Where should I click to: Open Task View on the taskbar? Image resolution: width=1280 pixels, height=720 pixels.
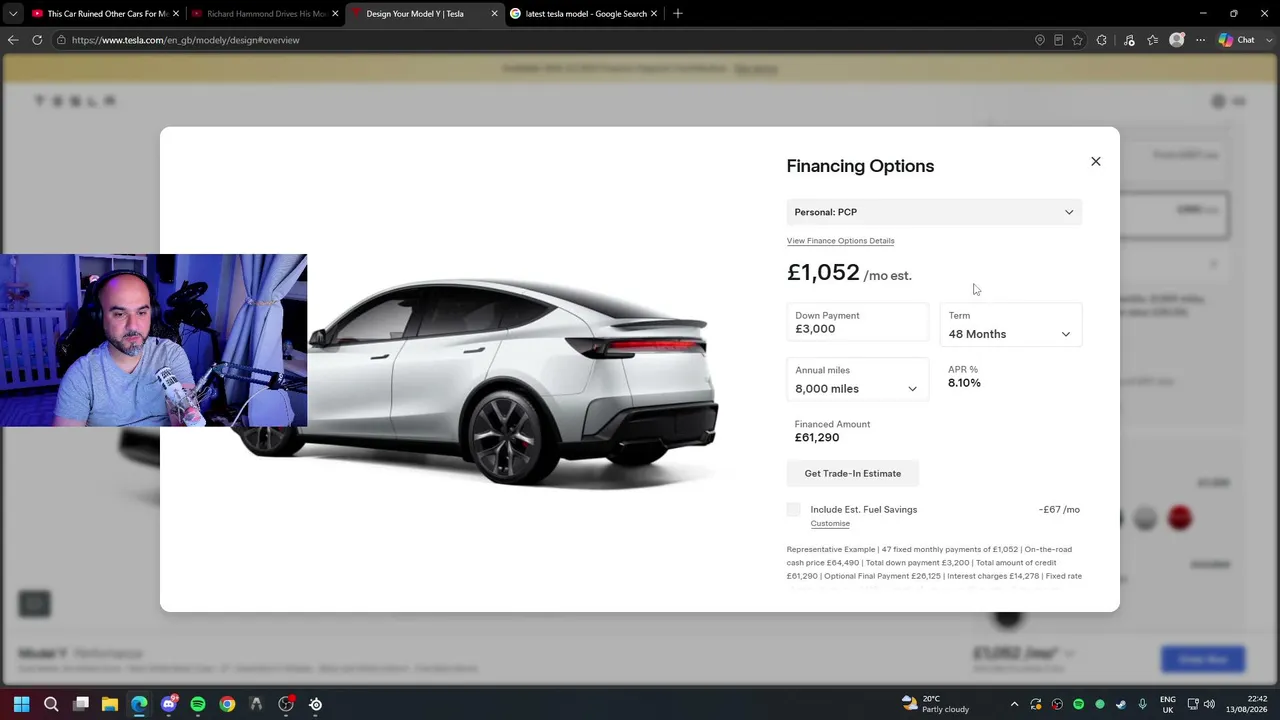(81, 704)
